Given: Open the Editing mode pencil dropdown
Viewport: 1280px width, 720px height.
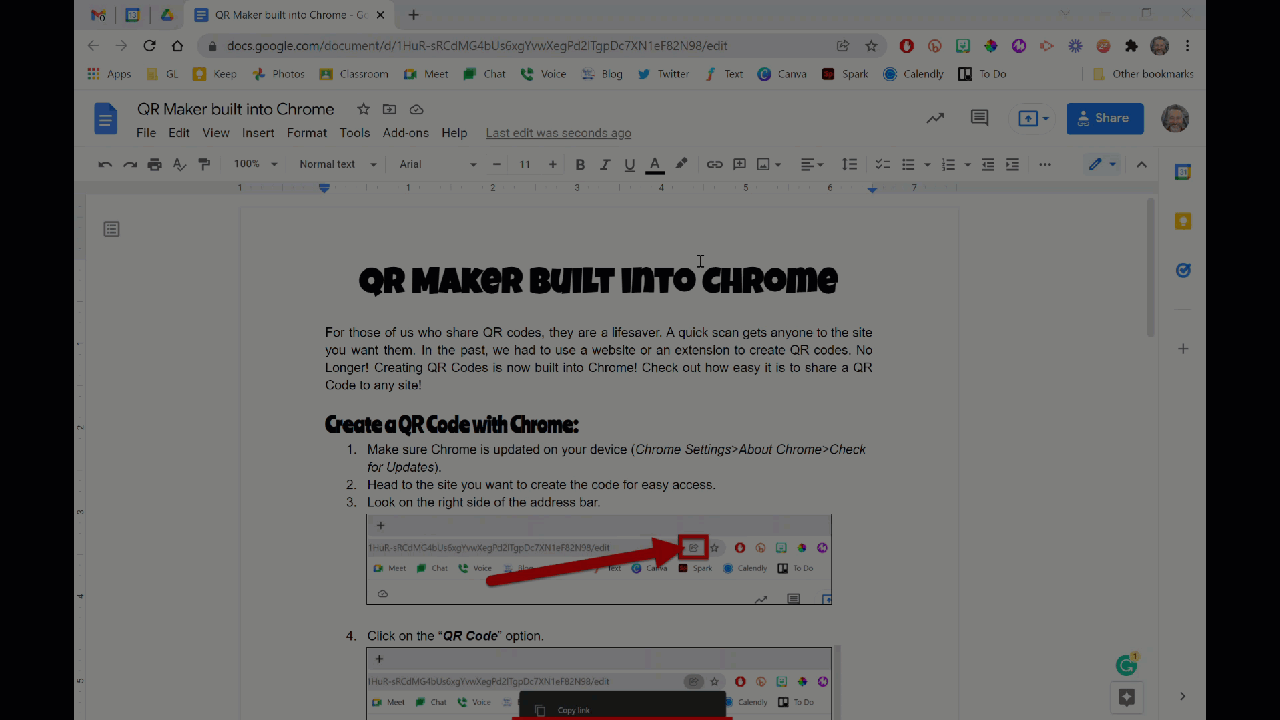Looking at the screenshot, I should pyautogui.click(x=1103, y=164).
